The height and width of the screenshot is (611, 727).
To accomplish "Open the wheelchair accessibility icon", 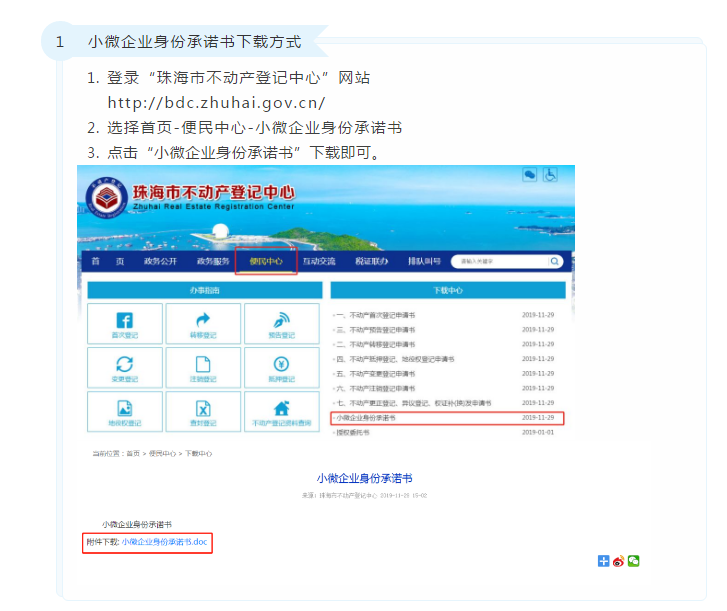I will [x=550, y=174].
